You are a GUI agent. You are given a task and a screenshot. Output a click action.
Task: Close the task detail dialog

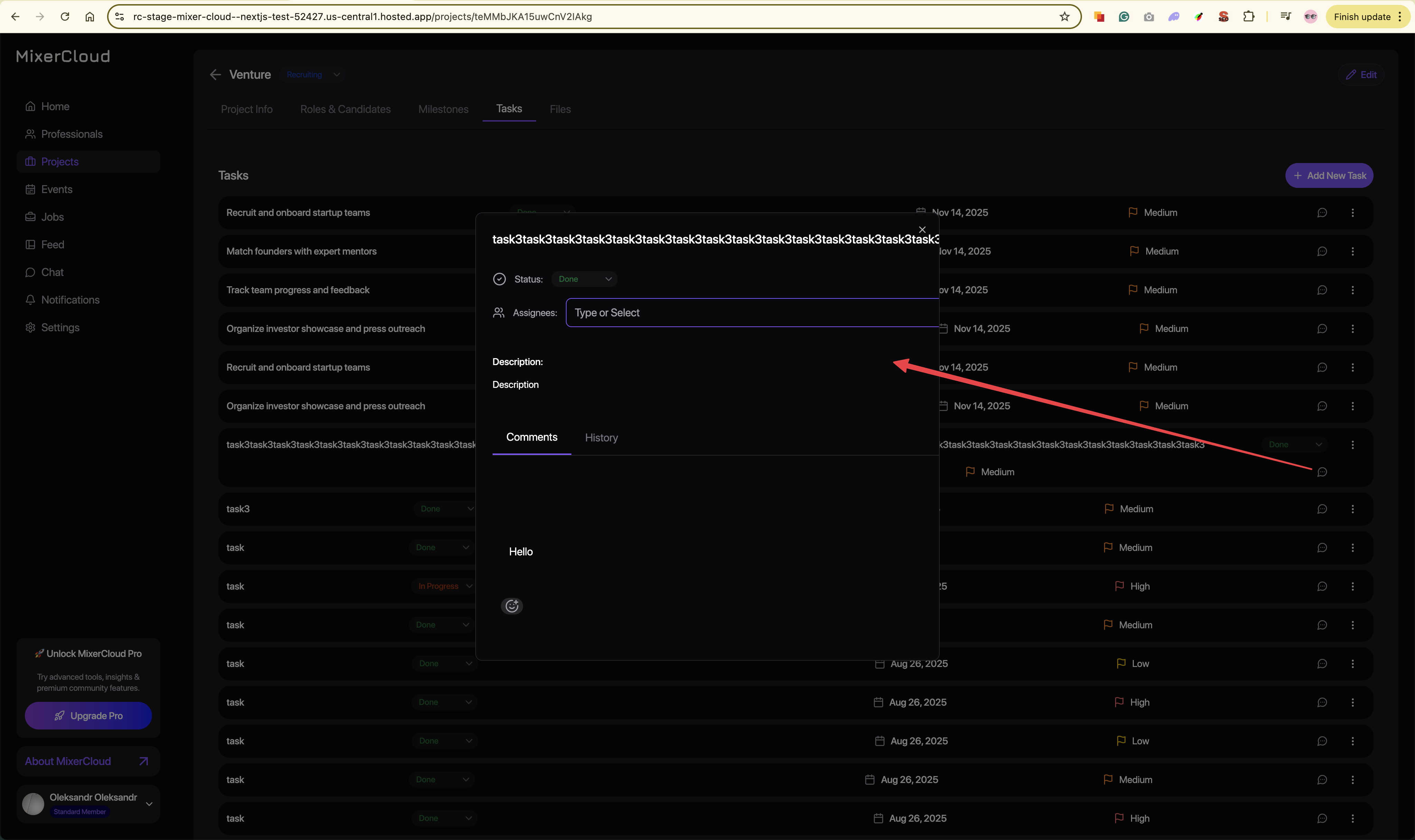pos(922,229)
